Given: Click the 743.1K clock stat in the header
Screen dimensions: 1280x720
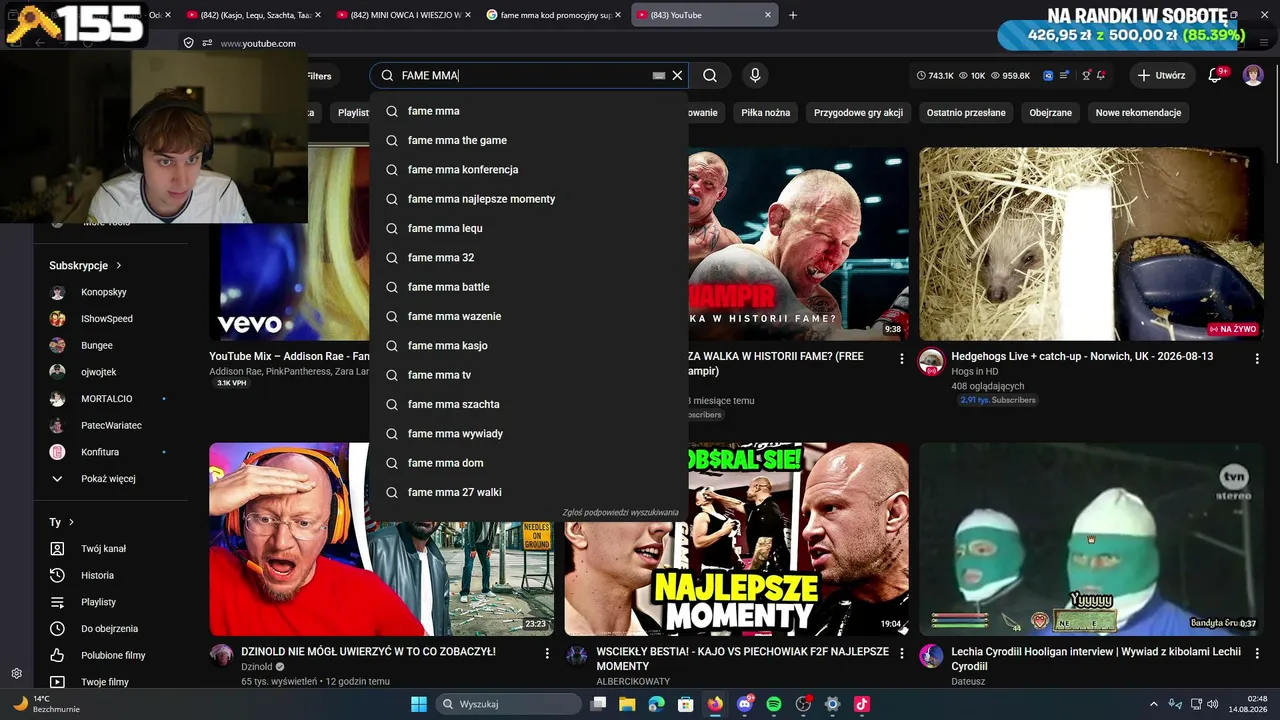Looking at the screenshot, I should tap(935, 75).
